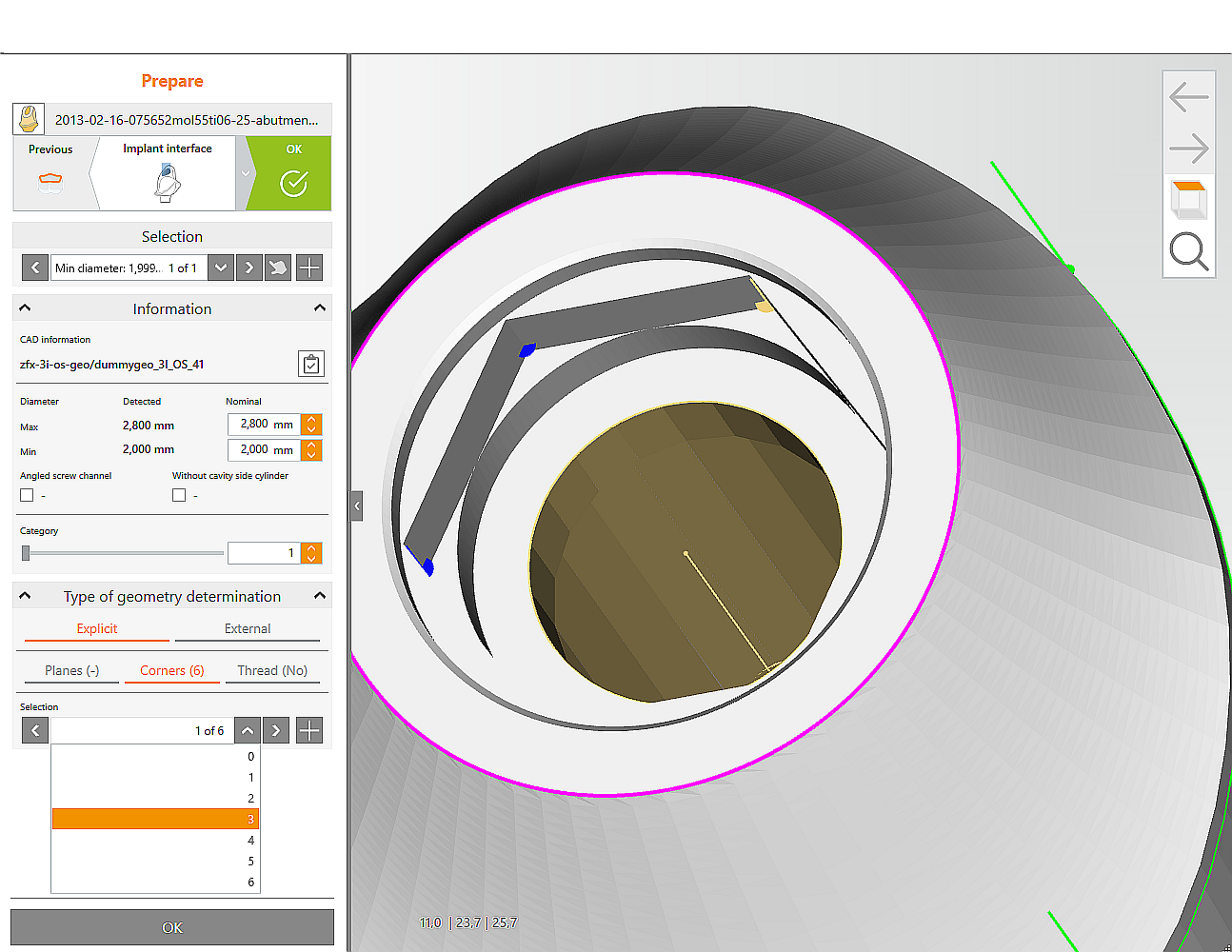Image resolution: width=1232 pixels, height=952 pixels.
Task: Switch to the Explicit tab
Action: (97, 628)
